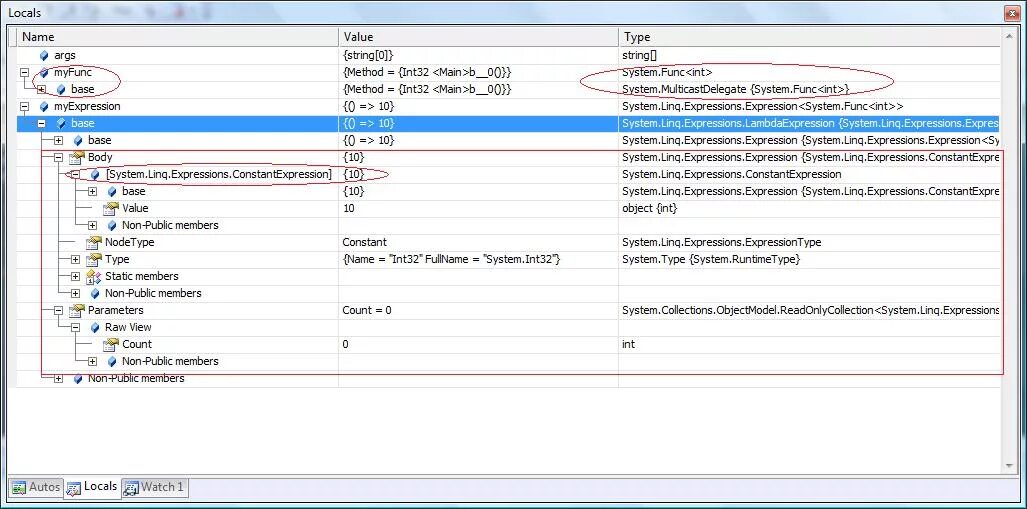The height and width of the screenshot is (509, 1027).
Task: Click the Raw View icon
Action: coord(95,328)
